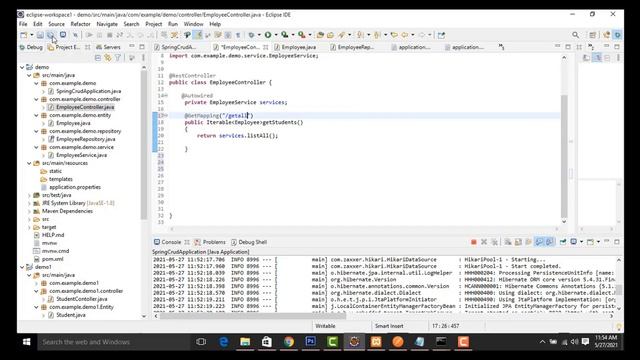Image resolution: width=640 pixels, height=360 pixels.
Task: Expand the Maven Dependencies node
Action: (29, 211)
